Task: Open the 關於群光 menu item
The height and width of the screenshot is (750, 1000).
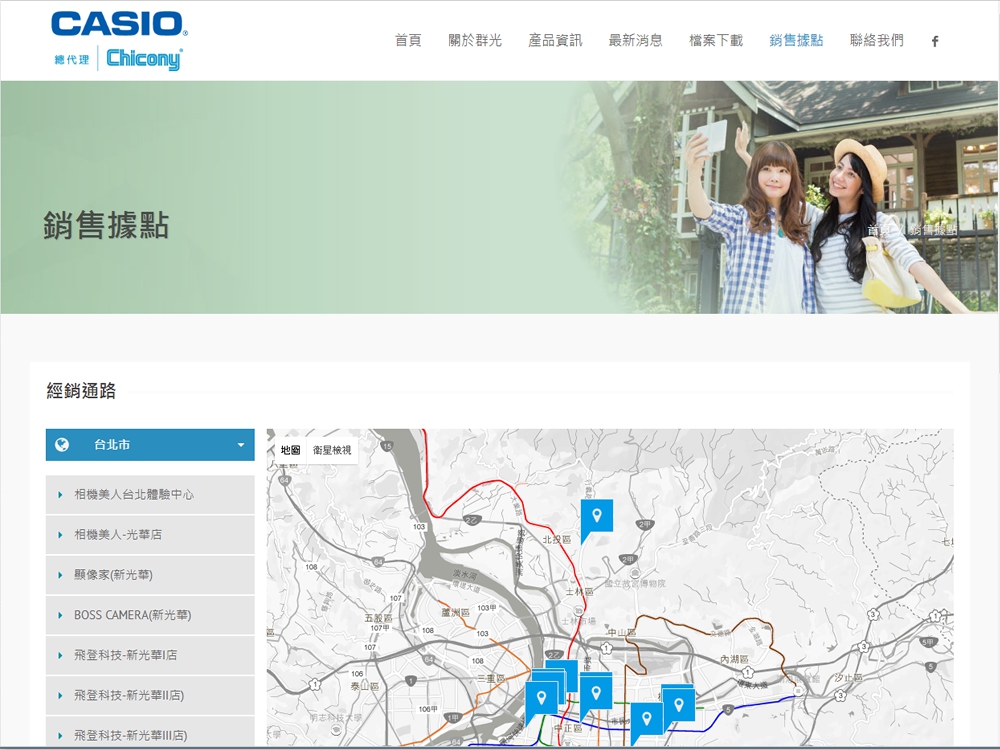Action: click(x=475, y=41)
